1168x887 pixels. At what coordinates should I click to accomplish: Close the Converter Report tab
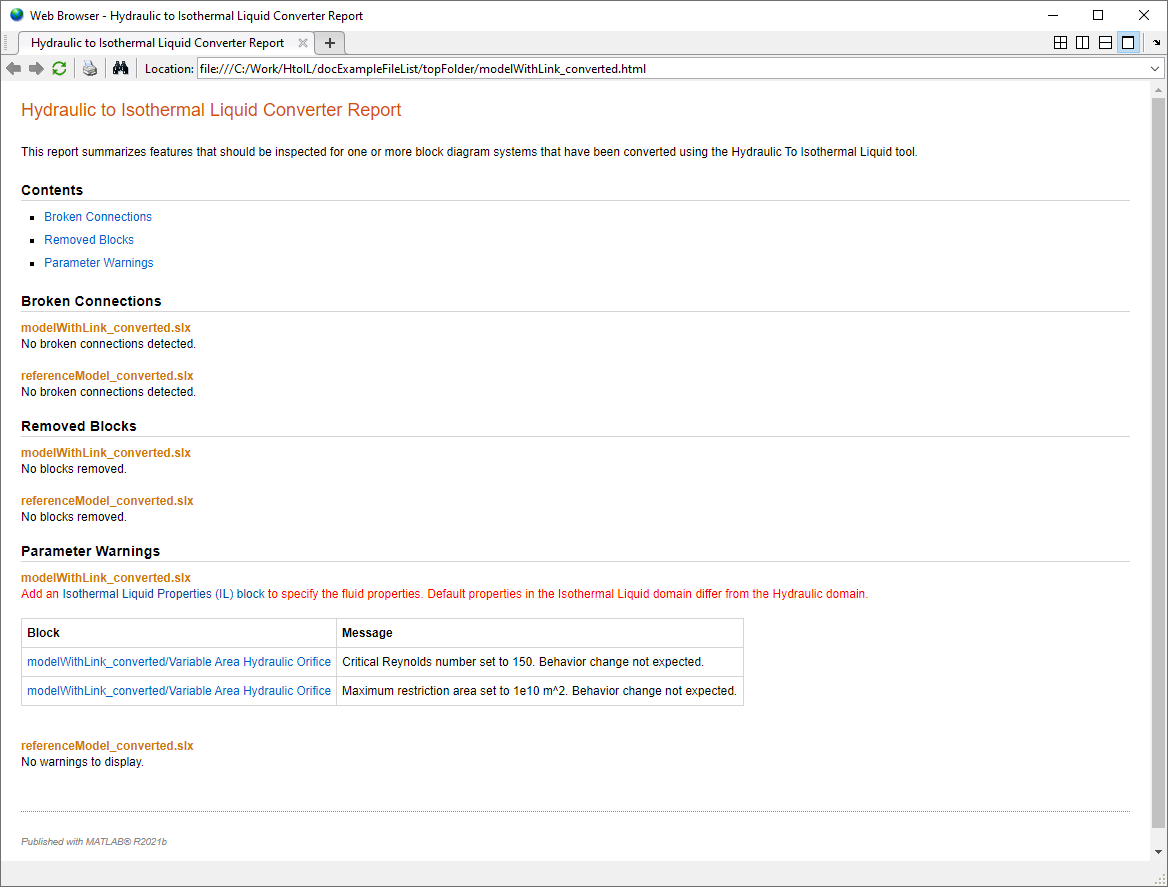(303, 43)
